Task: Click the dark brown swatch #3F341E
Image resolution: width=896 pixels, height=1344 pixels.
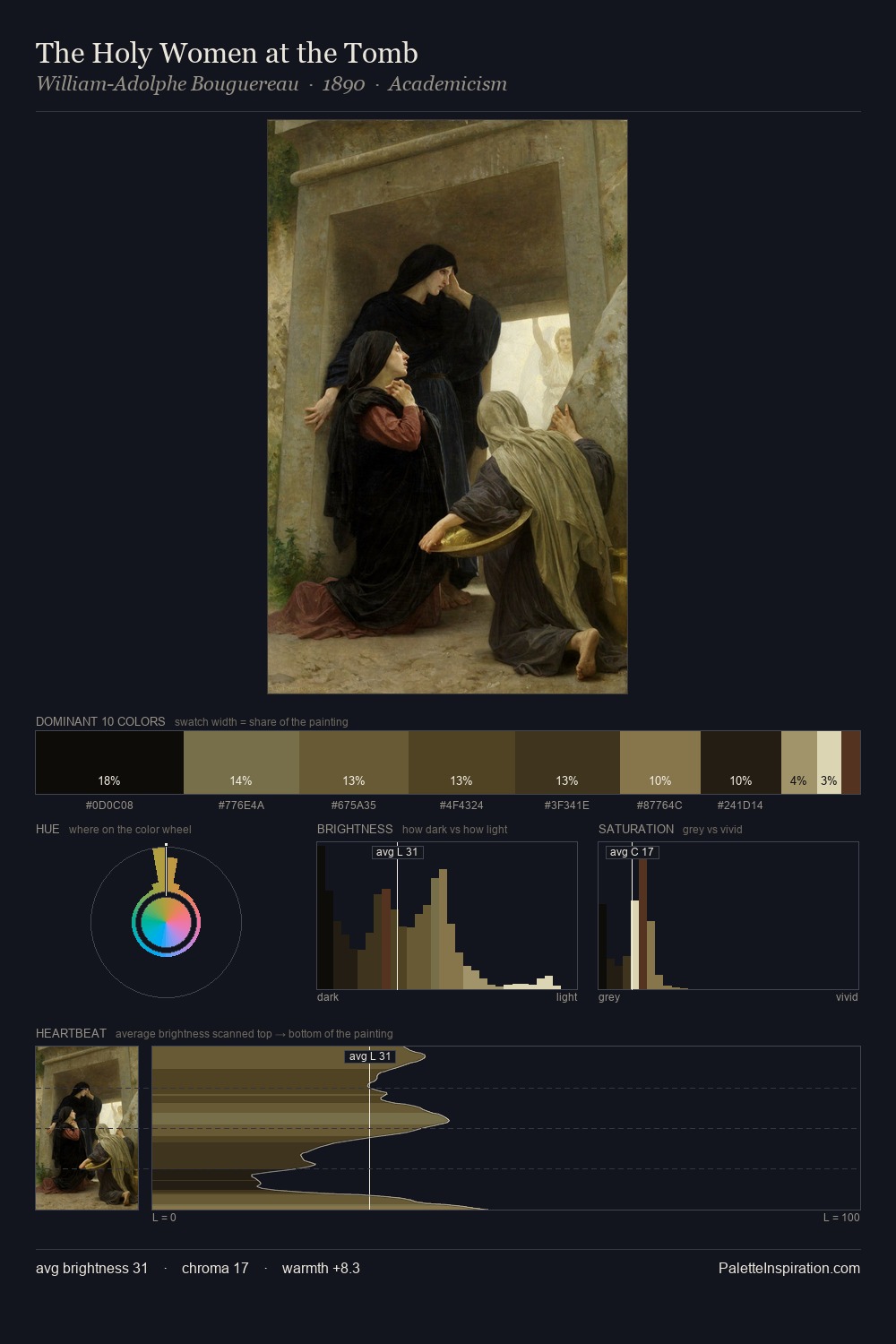Action: click(x=567, y=762)
